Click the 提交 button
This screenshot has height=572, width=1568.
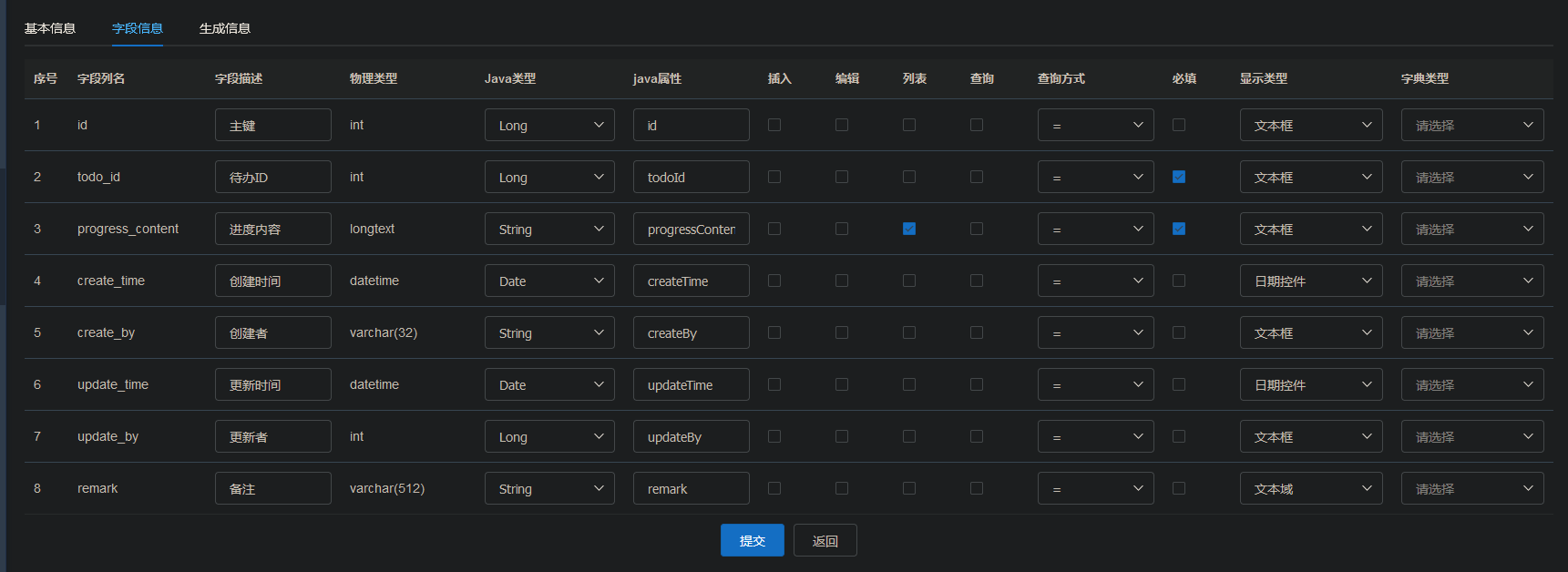pos(752,540)
